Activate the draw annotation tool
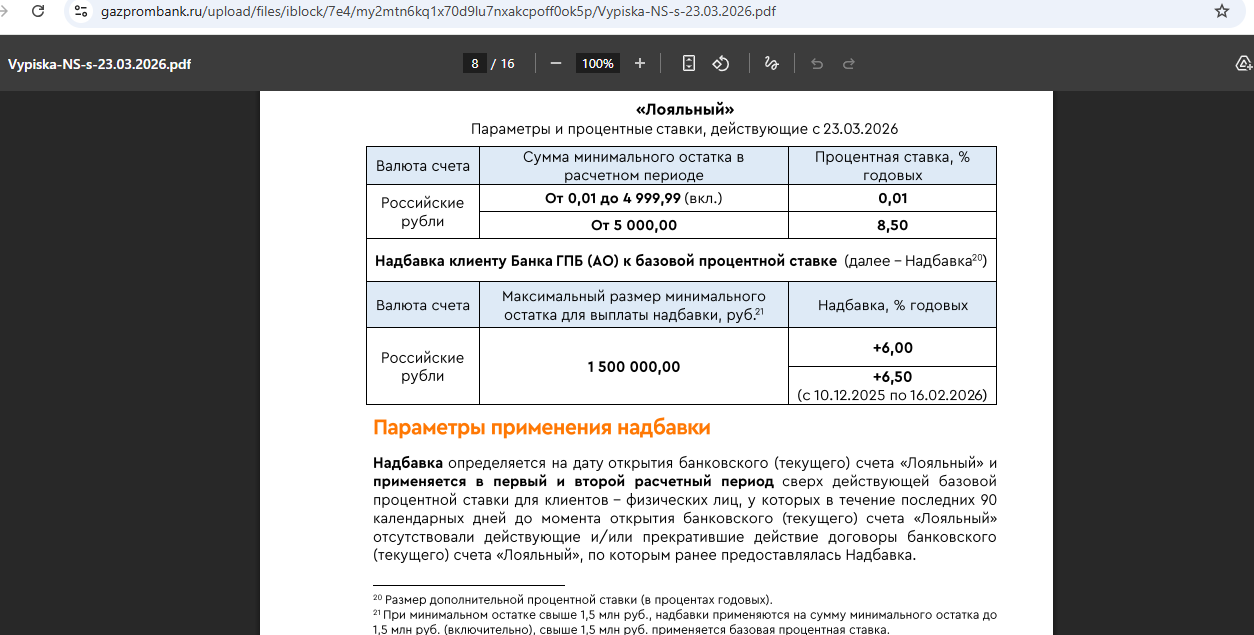Image resolution: width=1254 pixels, height=635 pixels. (771, 63)
